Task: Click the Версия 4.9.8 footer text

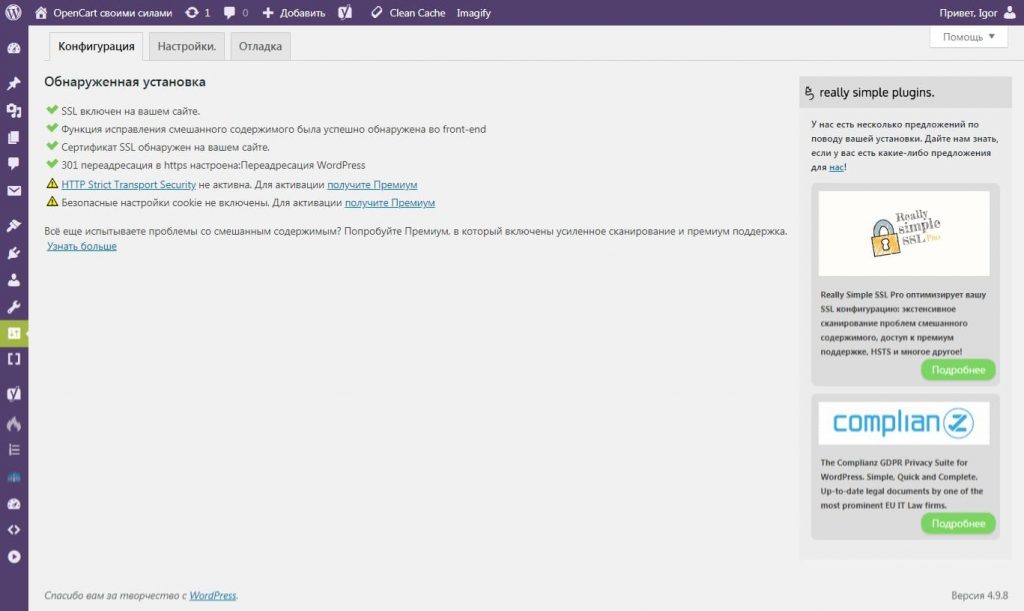Action: 980,595
